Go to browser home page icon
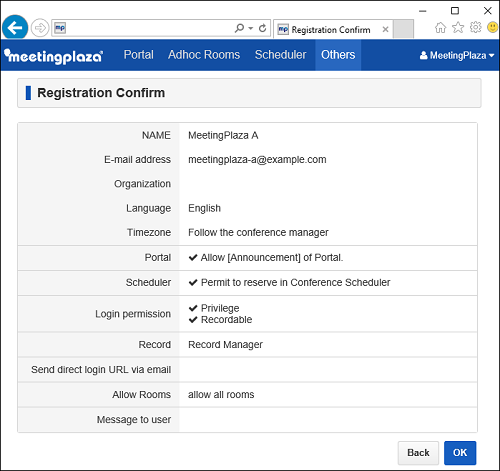Screen dimensions: 500x471 click(440, 28)
